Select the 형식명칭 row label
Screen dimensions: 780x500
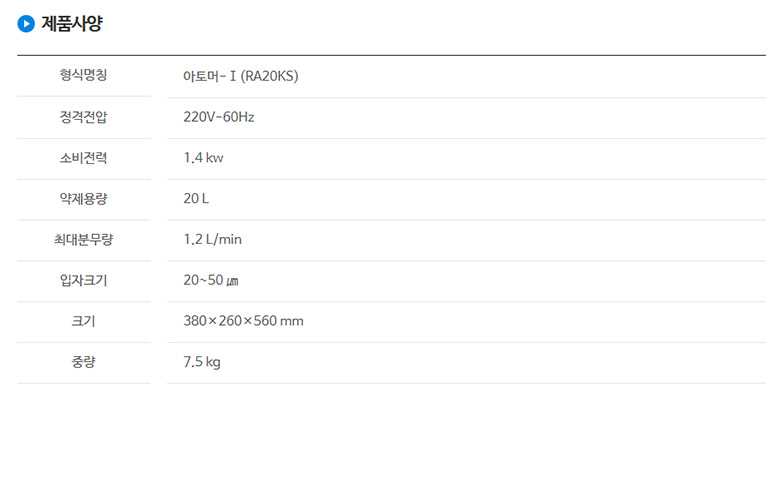click(x=84, y=75)
